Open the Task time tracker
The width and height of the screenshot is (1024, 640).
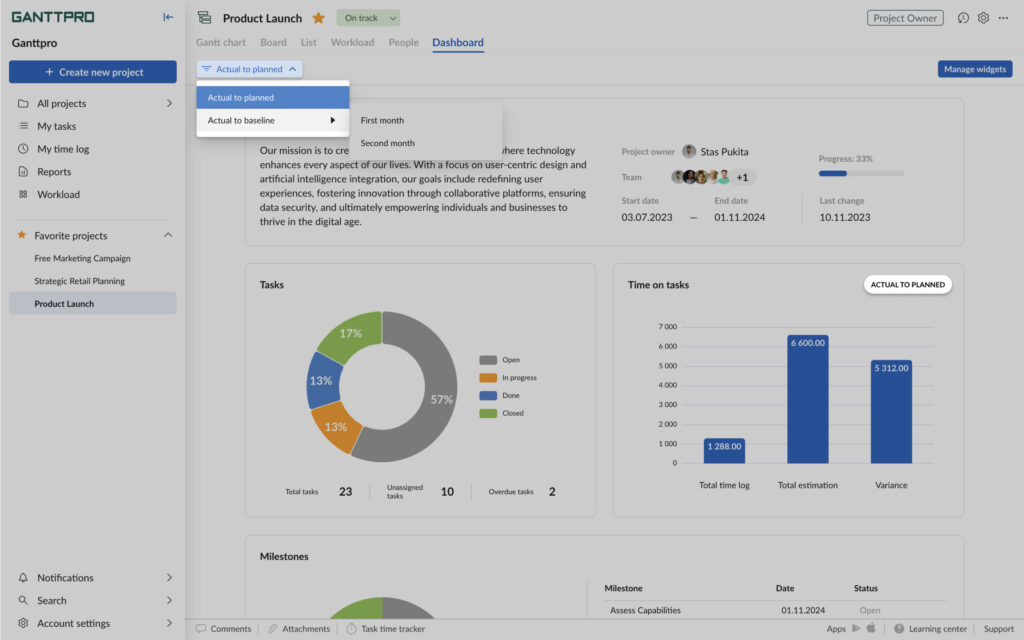point(385,629)
